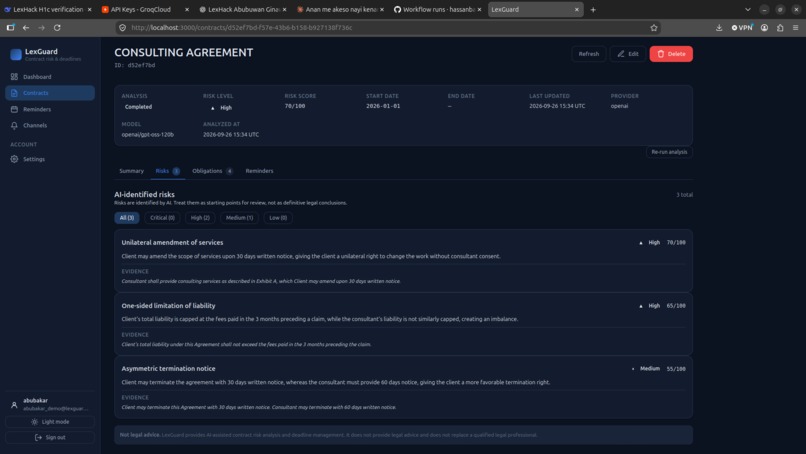The width and height of the screenshot is (806, 454).
Task: Switch to LexHack Abubuwan browser tab
Action: click(x=243, y=9)
